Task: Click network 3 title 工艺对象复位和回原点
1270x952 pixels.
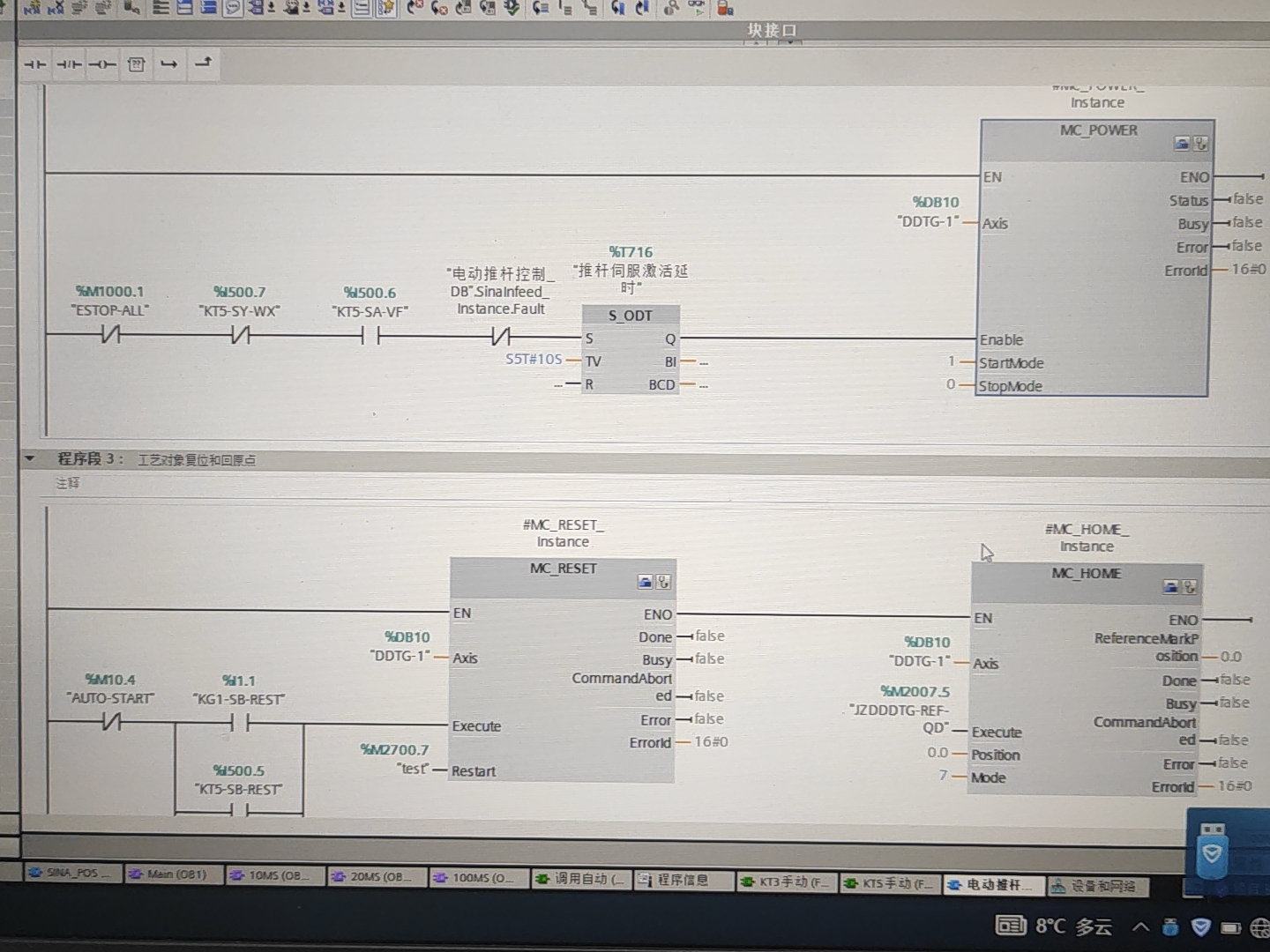Action: [x=197, y=460]
